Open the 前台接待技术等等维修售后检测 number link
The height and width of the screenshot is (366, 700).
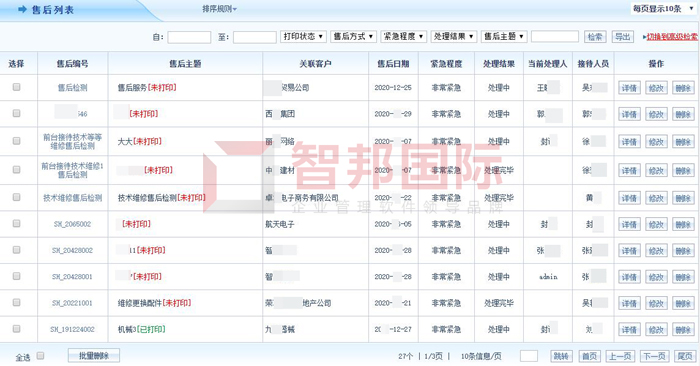click(72, 141)
